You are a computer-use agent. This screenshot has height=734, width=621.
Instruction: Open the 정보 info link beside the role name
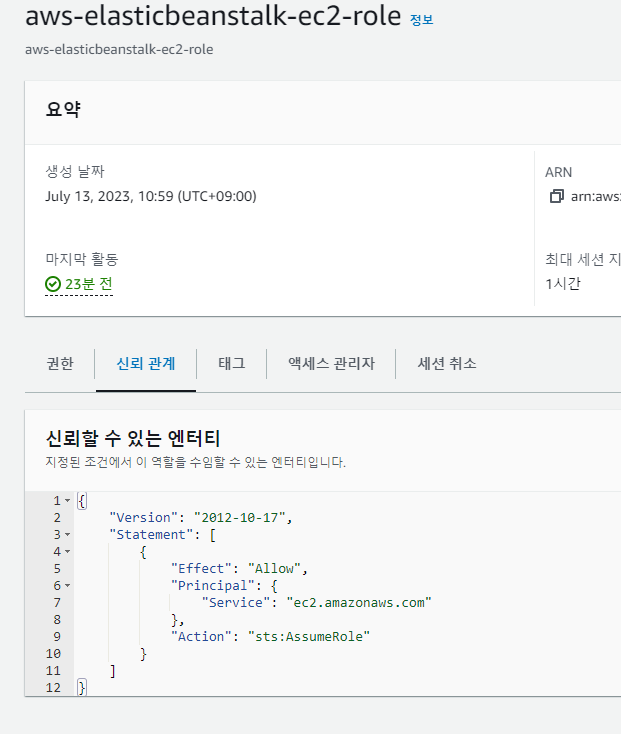tap(422, 20)
